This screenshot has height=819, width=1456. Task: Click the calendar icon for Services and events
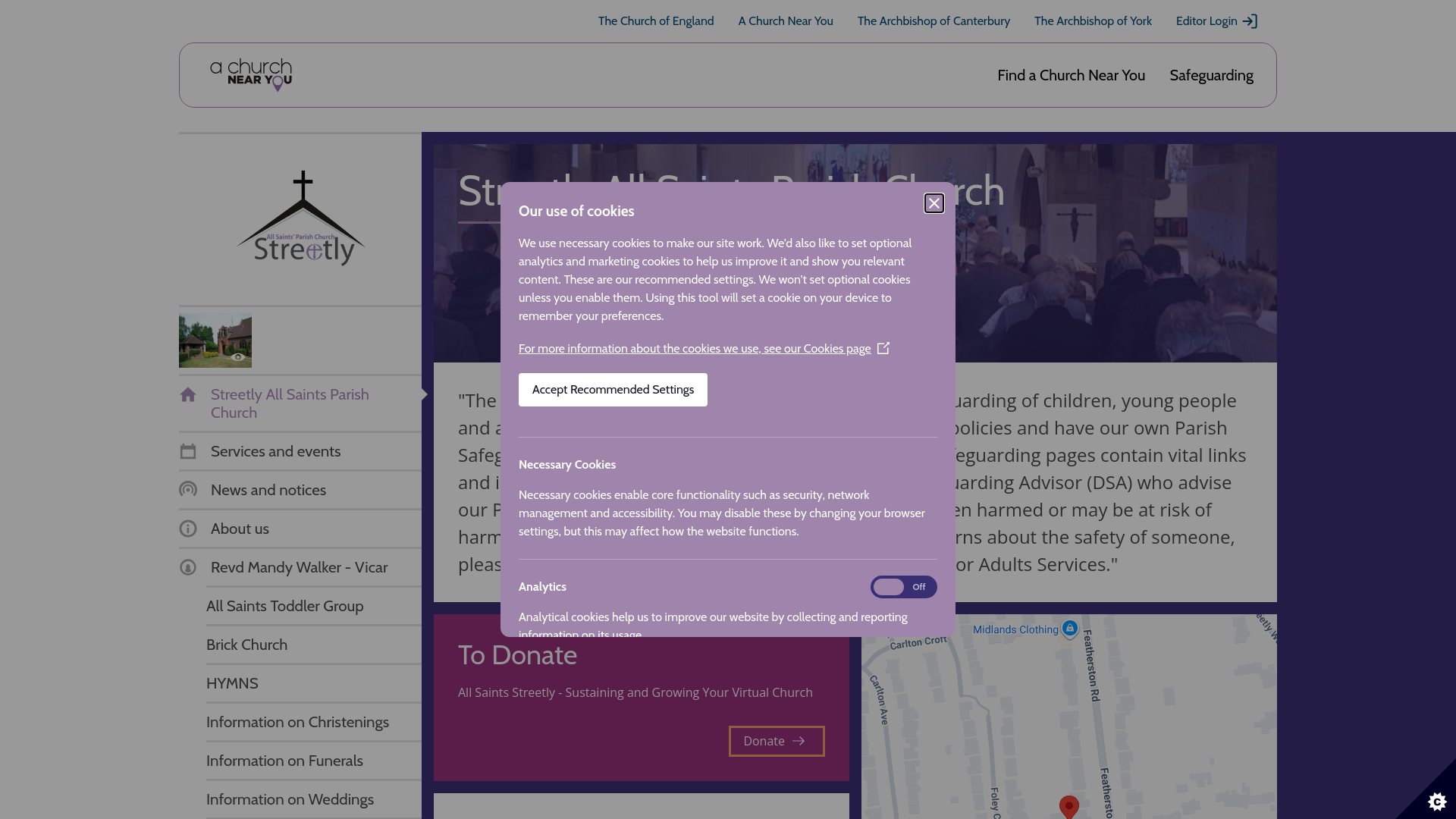click(188, 451)
